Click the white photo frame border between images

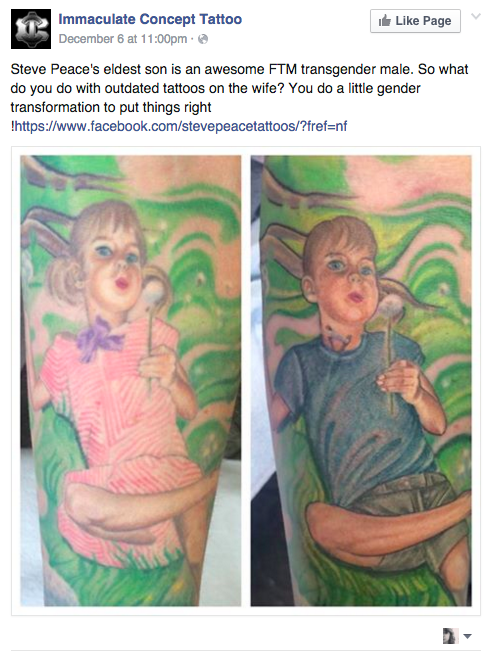(x=246, y=380)
